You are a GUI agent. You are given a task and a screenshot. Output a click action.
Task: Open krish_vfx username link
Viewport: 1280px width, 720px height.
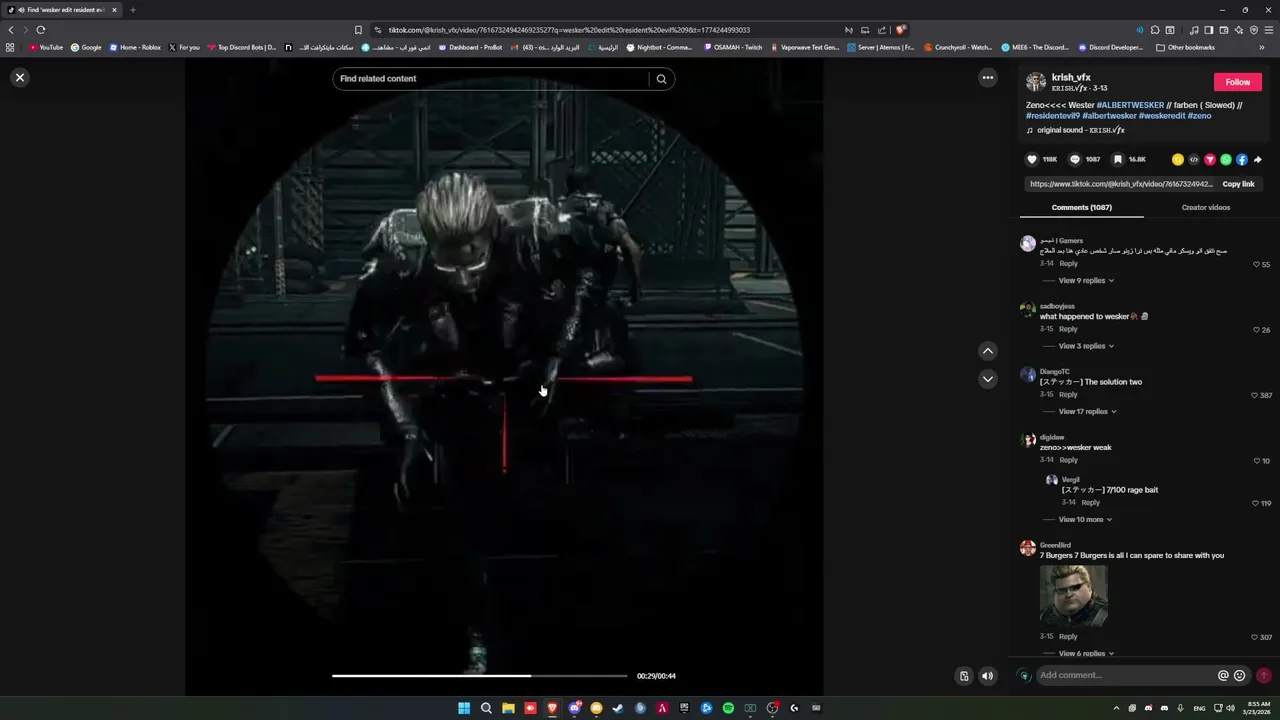point(1071,77)
